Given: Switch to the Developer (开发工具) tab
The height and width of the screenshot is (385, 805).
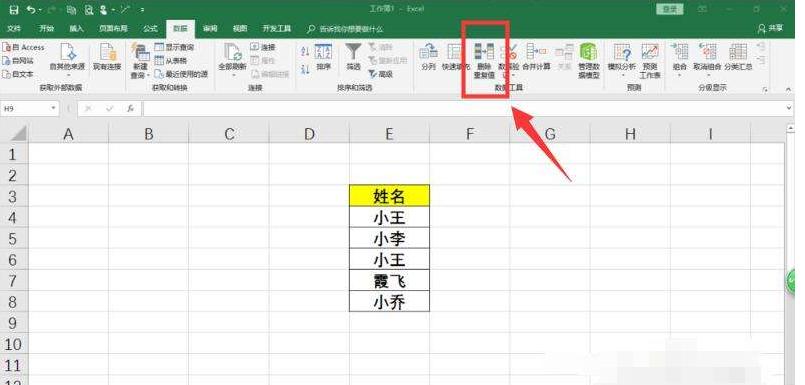Looking at the screenshot, I should pyautogui.click(x=277, y=29).
